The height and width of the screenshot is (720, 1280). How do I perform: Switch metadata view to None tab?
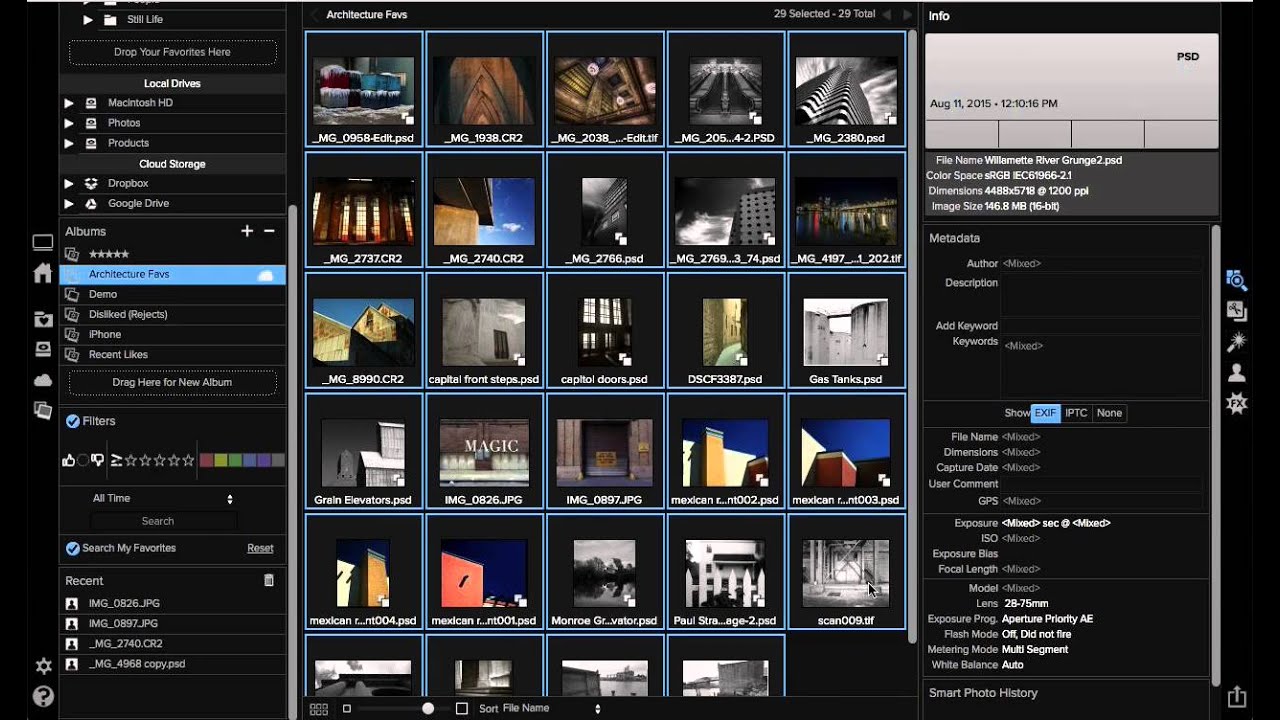pyautogui.click(x=1109, y=413)
